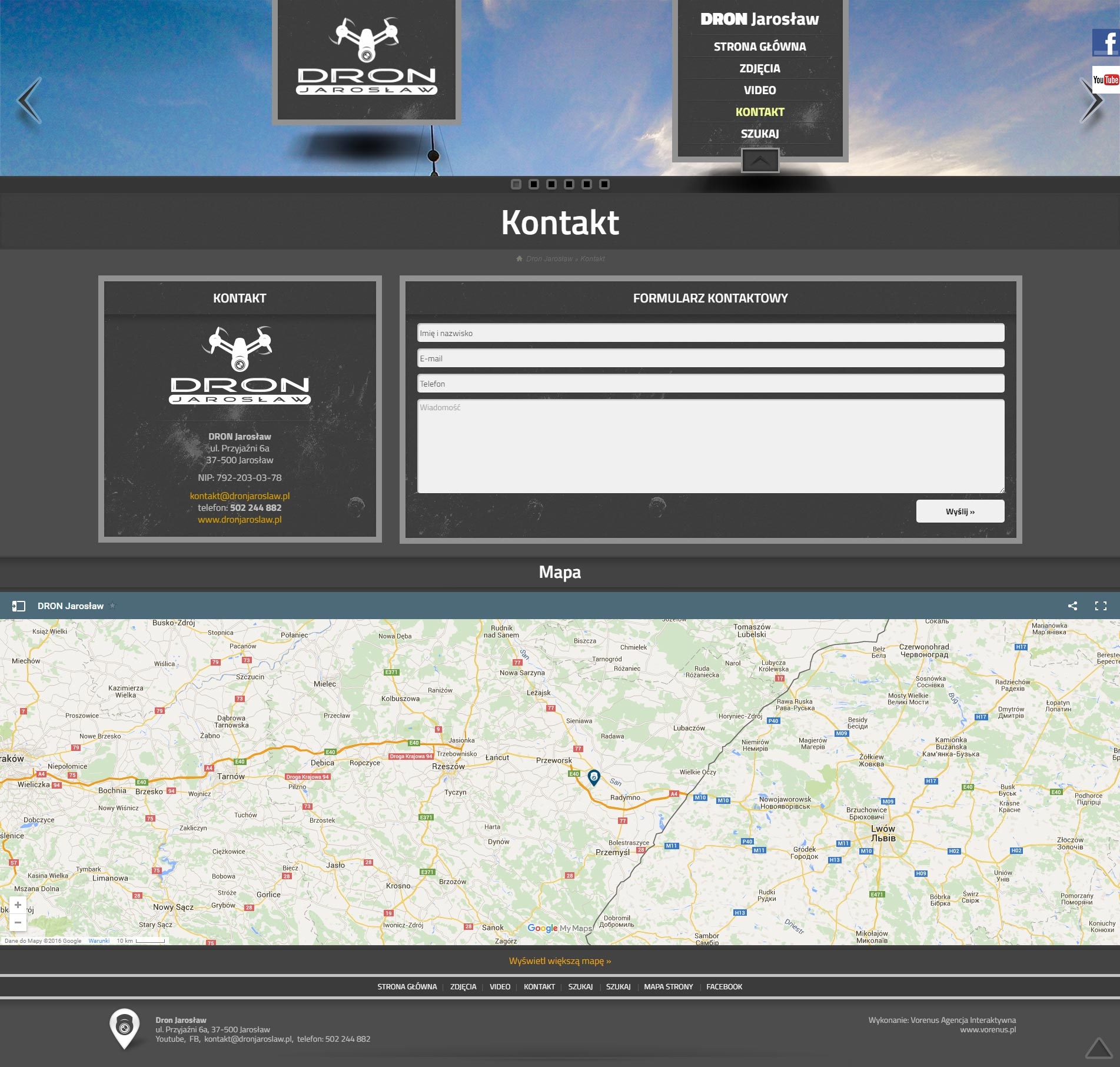The image size is (1120, 1067).
Task: Click the map zoom out minus
Action: coord(18,922)
